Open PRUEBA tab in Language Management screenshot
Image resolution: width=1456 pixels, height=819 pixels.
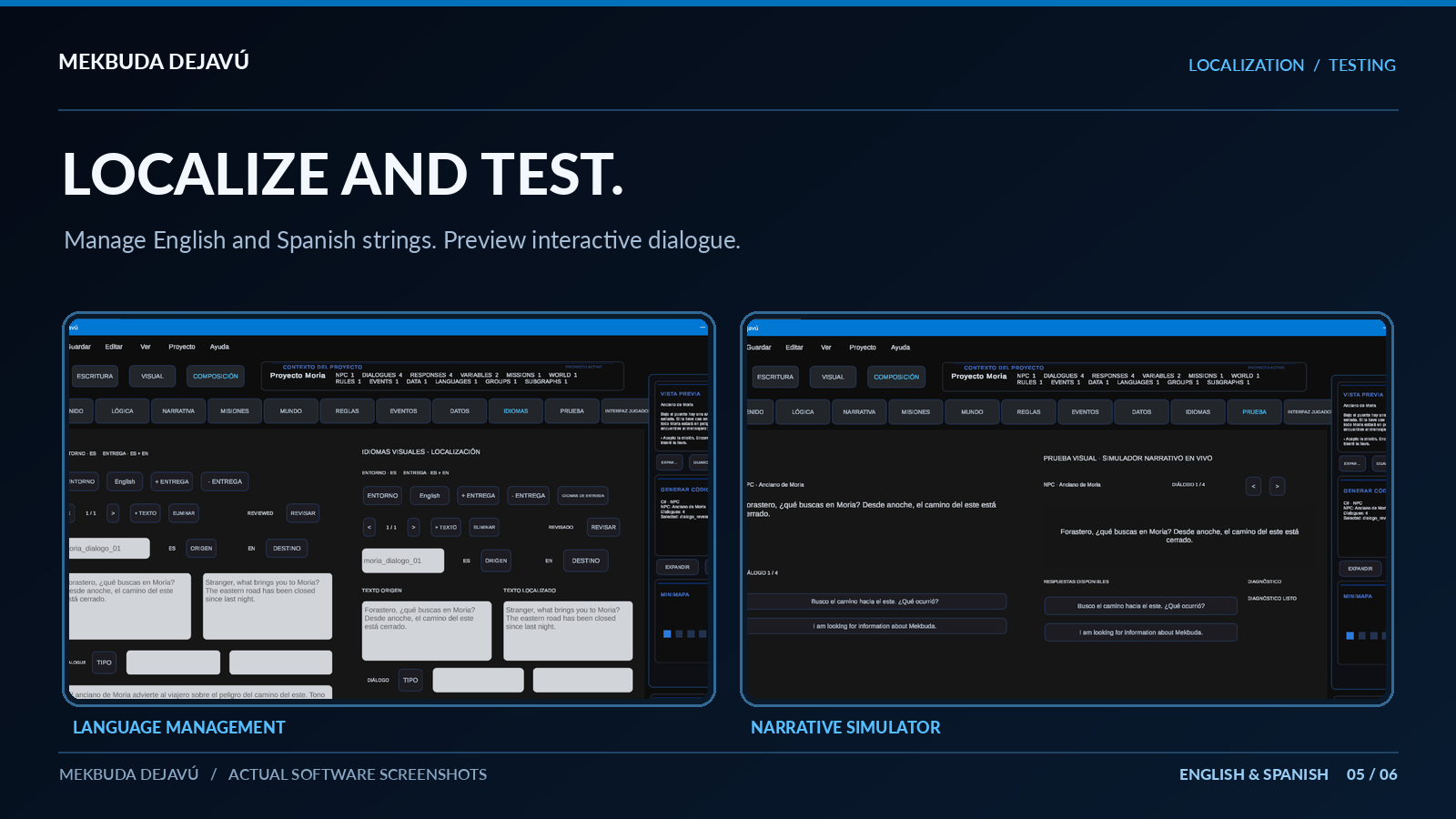pyautogui.click(x=572, y=411)
